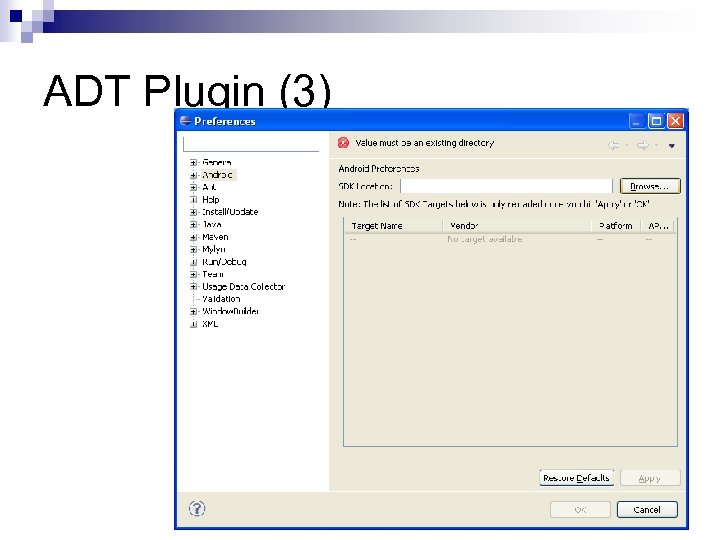Expand the Run/Debug tree node
The image size is (720, 540).
pos(193,262)
